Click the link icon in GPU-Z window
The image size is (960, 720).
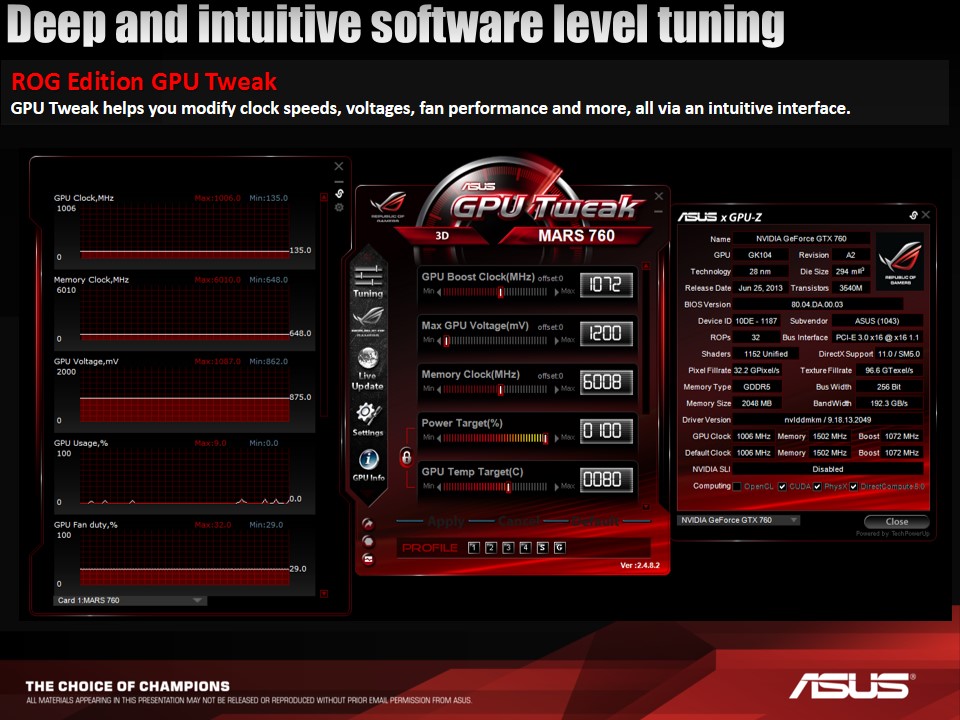click(913, 215)
